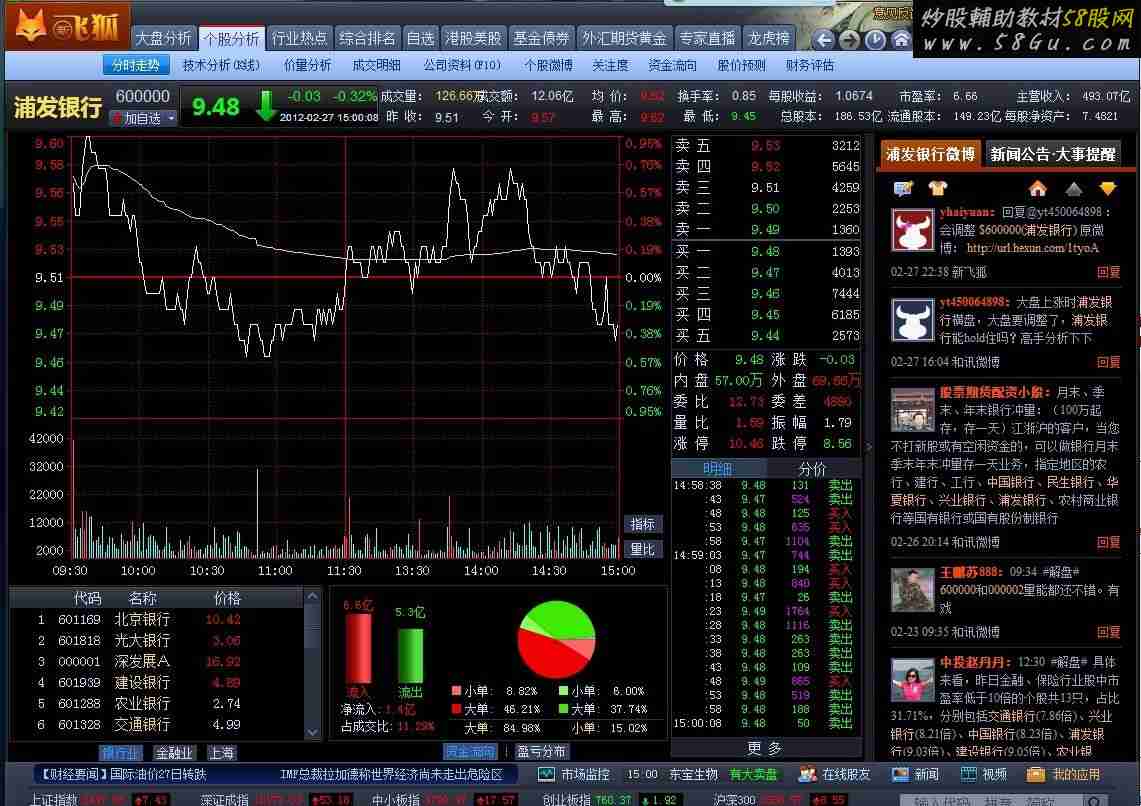This screenshot has height=806, width=1141.
Task: Switch to 新闻公告·大事提醒 tab
Action: tap(1052, 154)
